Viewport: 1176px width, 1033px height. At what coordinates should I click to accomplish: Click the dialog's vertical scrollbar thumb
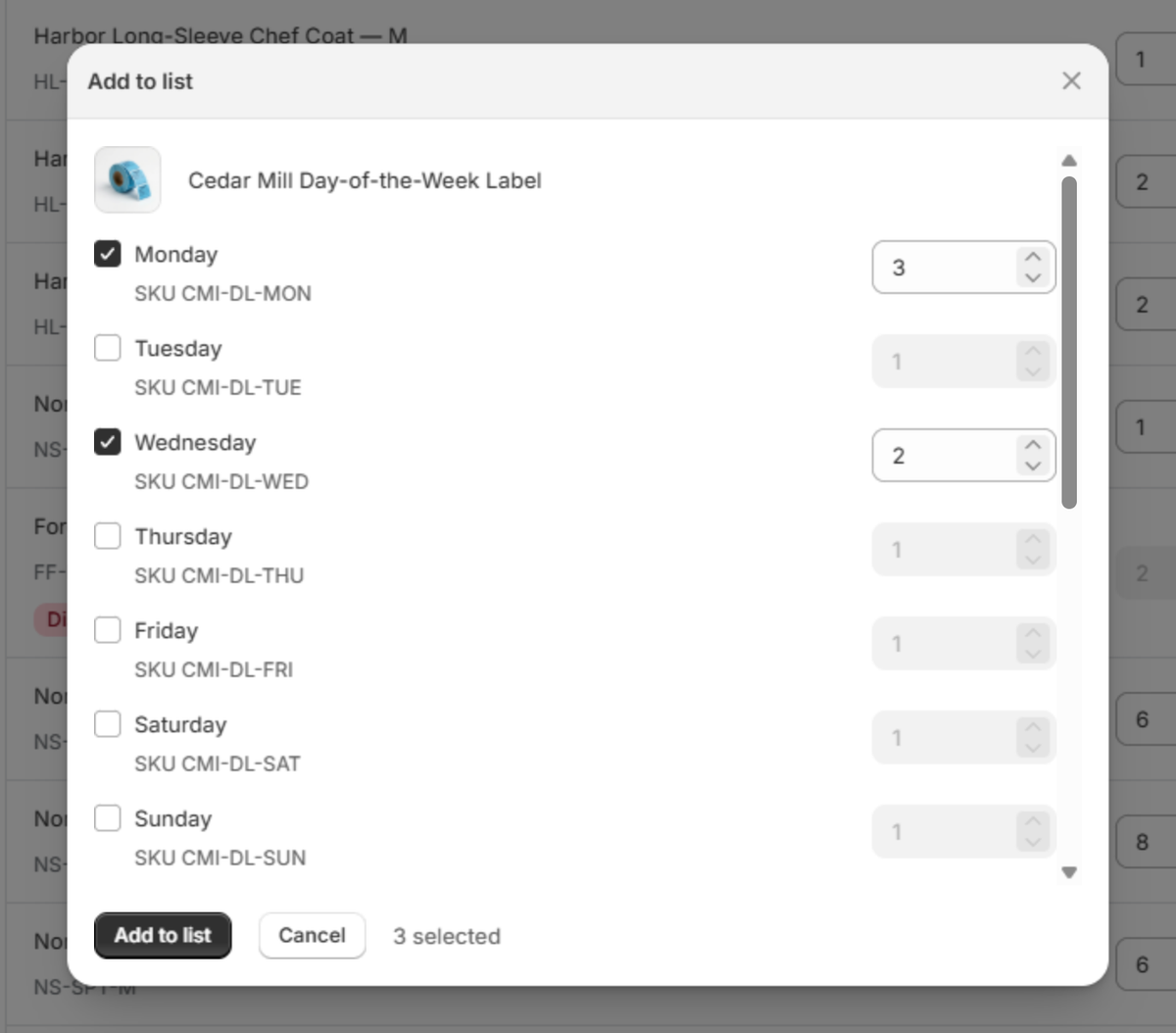point(1069,343)
